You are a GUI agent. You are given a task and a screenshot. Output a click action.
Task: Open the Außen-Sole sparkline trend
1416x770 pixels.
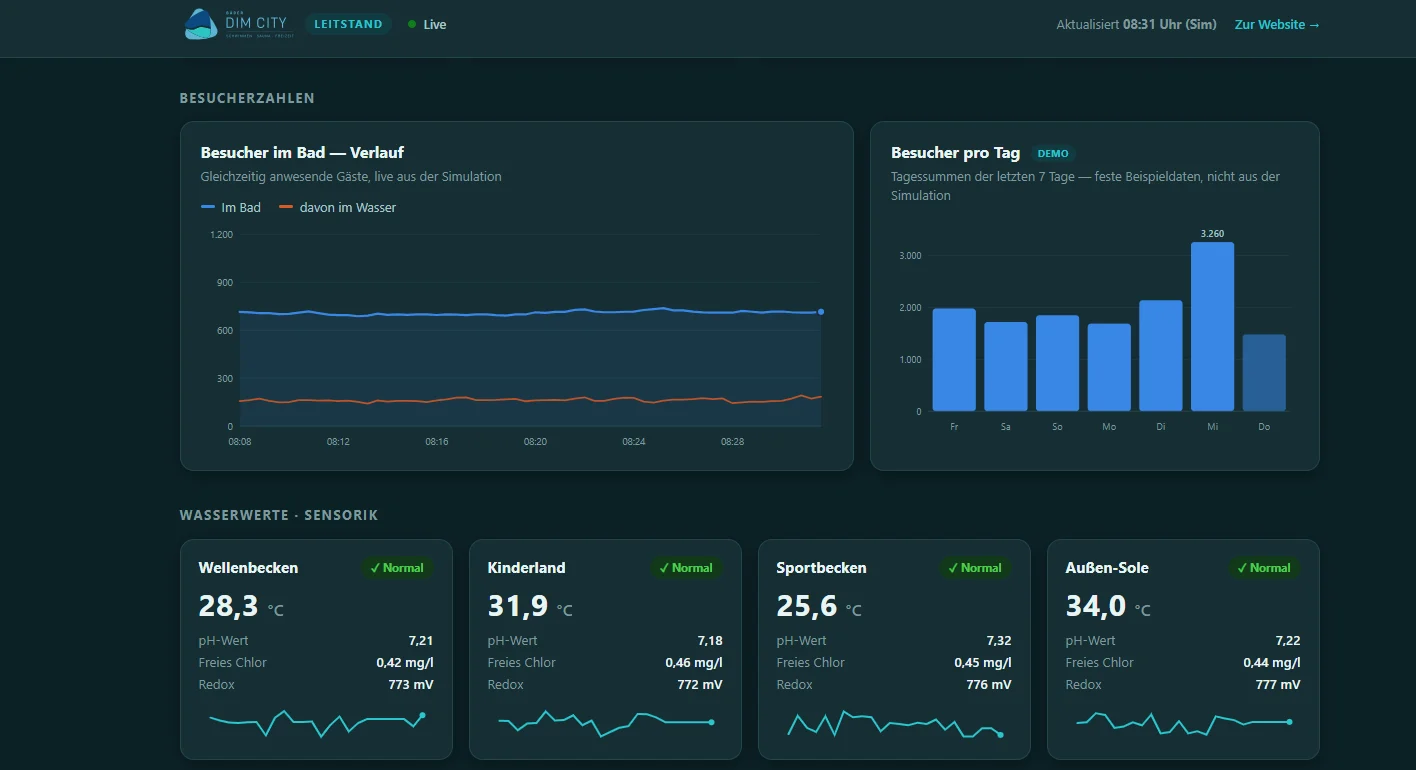pyautogui.click(x=1183, y=723)
